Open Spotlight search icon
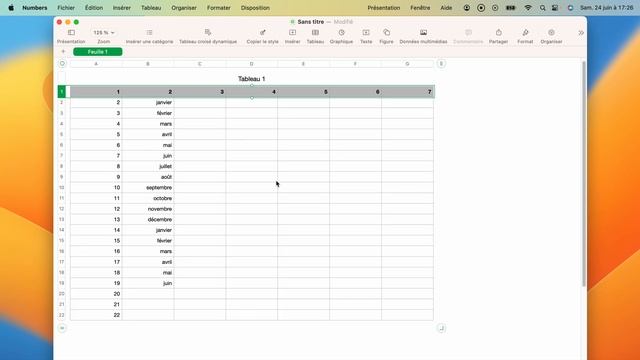This screenshot has height=360, width=640. click(x=542, y=8)
